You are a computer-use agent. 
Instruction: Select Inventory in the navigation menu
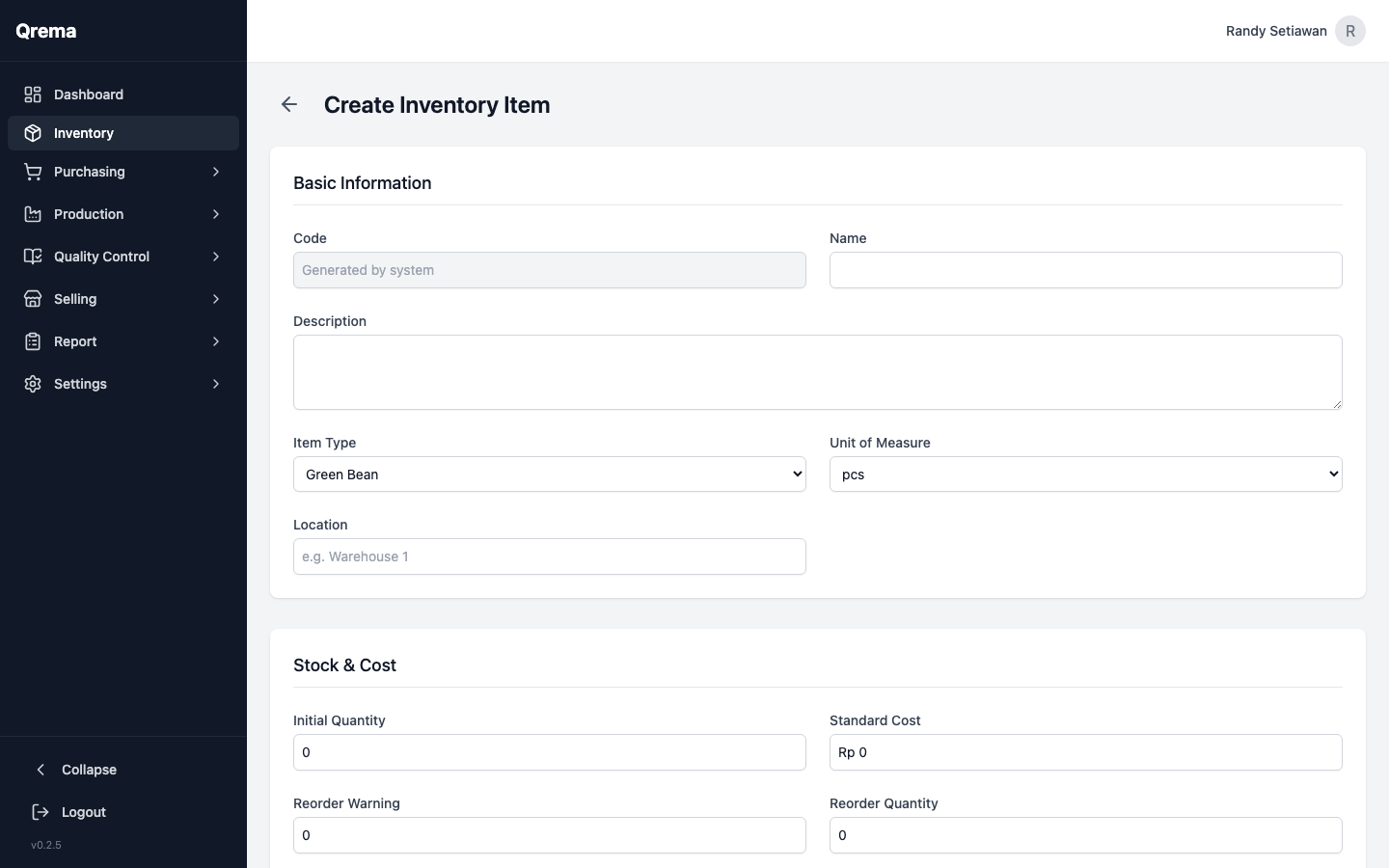tap(83, 133)
